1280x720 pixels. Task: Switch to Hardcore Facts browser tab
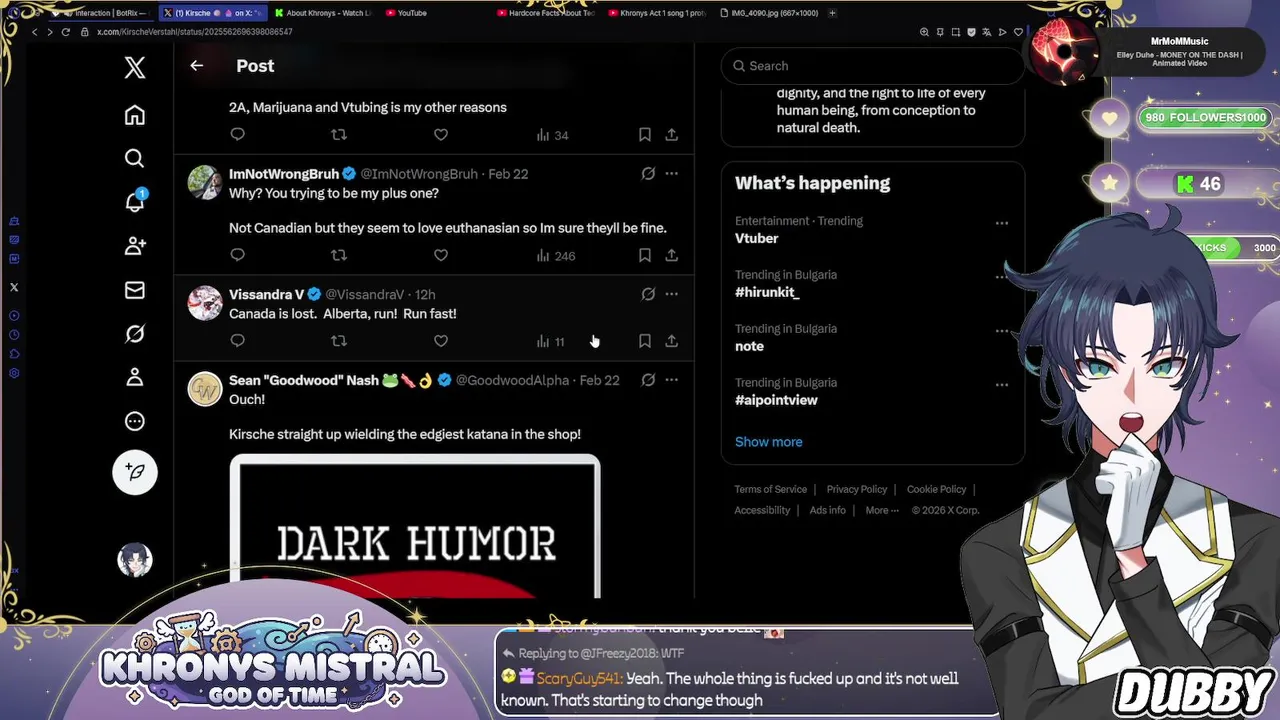(545, 13)
